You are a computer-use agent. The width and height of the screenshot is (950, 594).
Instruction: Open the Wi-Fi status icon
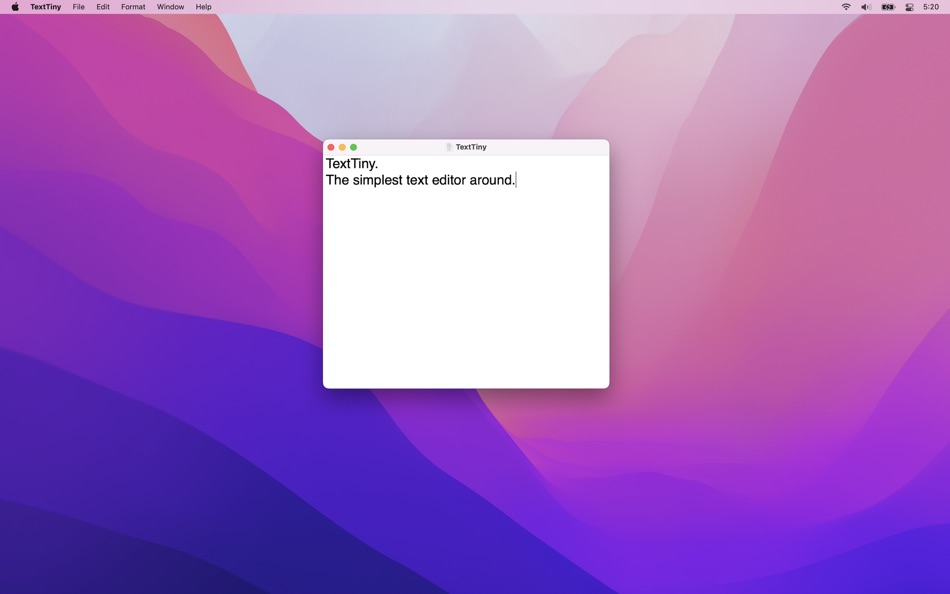coord(846,7)
